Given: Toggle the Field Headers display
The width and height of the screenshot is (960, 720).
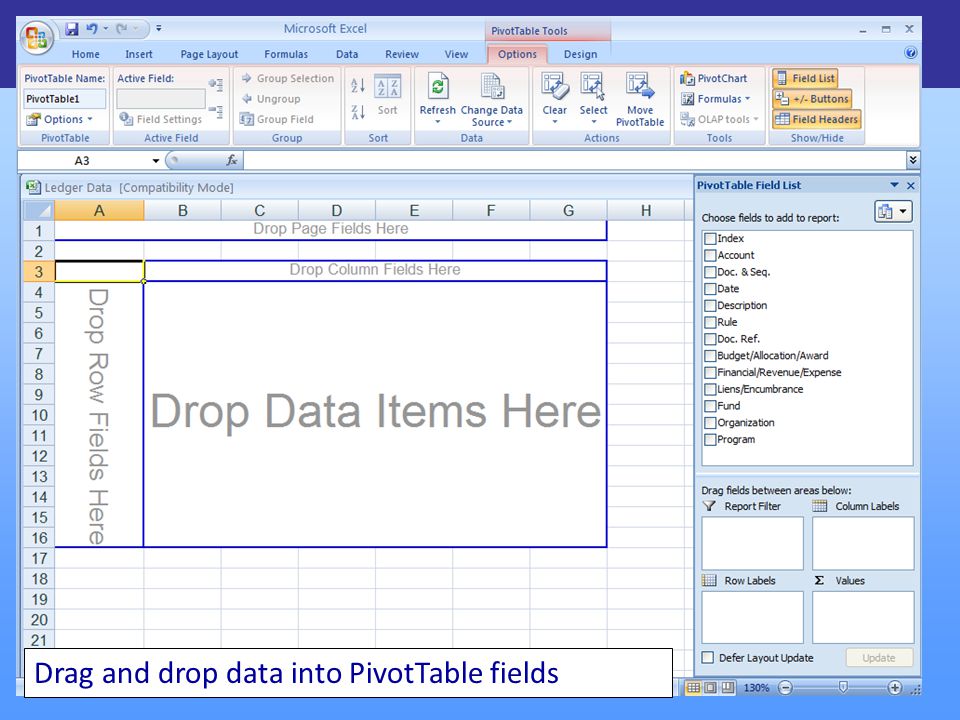Looking at the screenshot, I should [817, 119].
